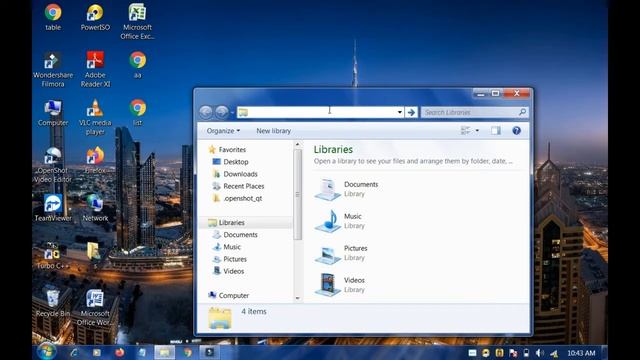
Task: Select the Videos library icon
Action: 327,285
